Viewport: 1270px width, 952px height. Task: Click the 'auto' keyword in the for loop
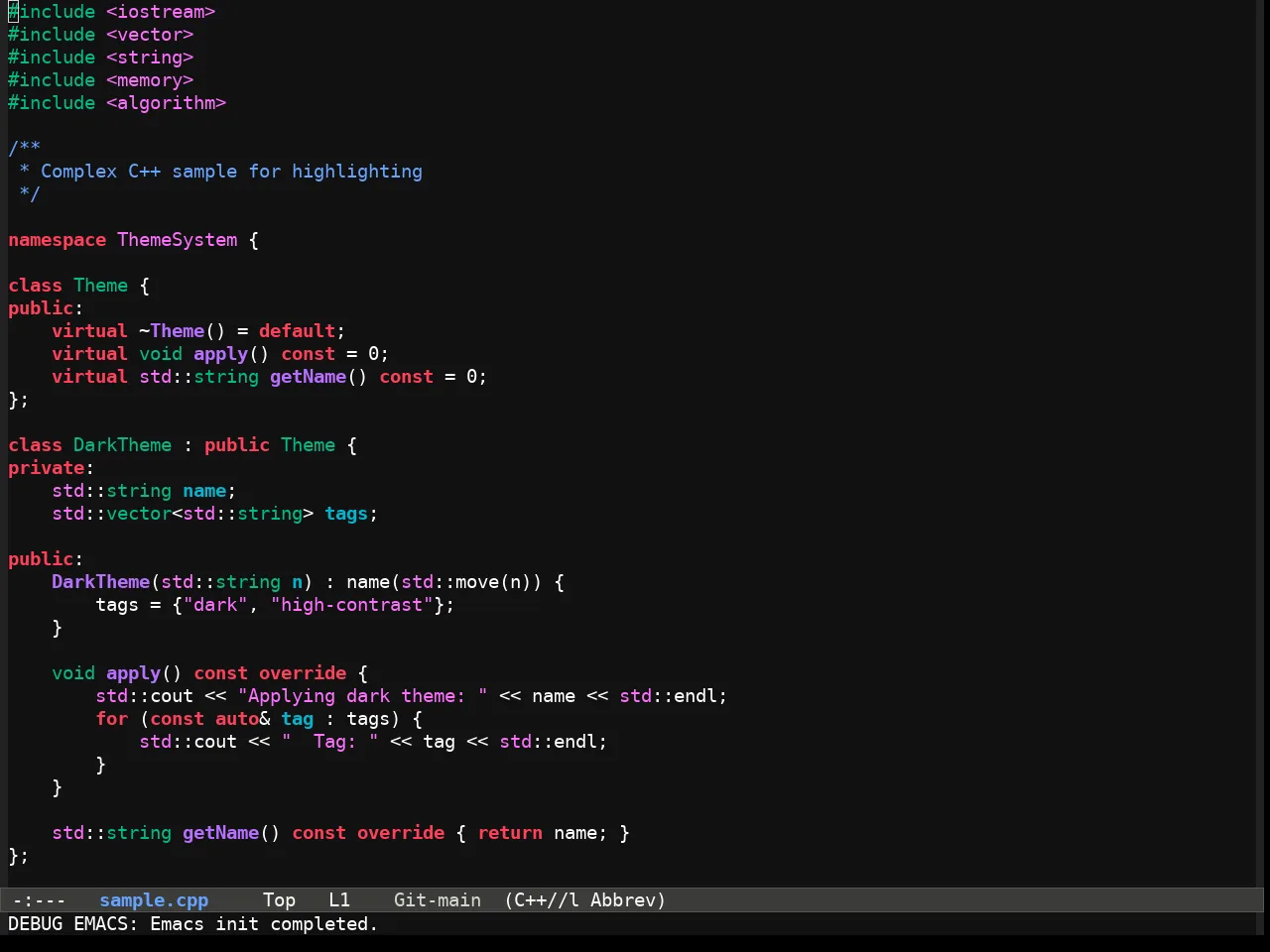click(237, 719)
